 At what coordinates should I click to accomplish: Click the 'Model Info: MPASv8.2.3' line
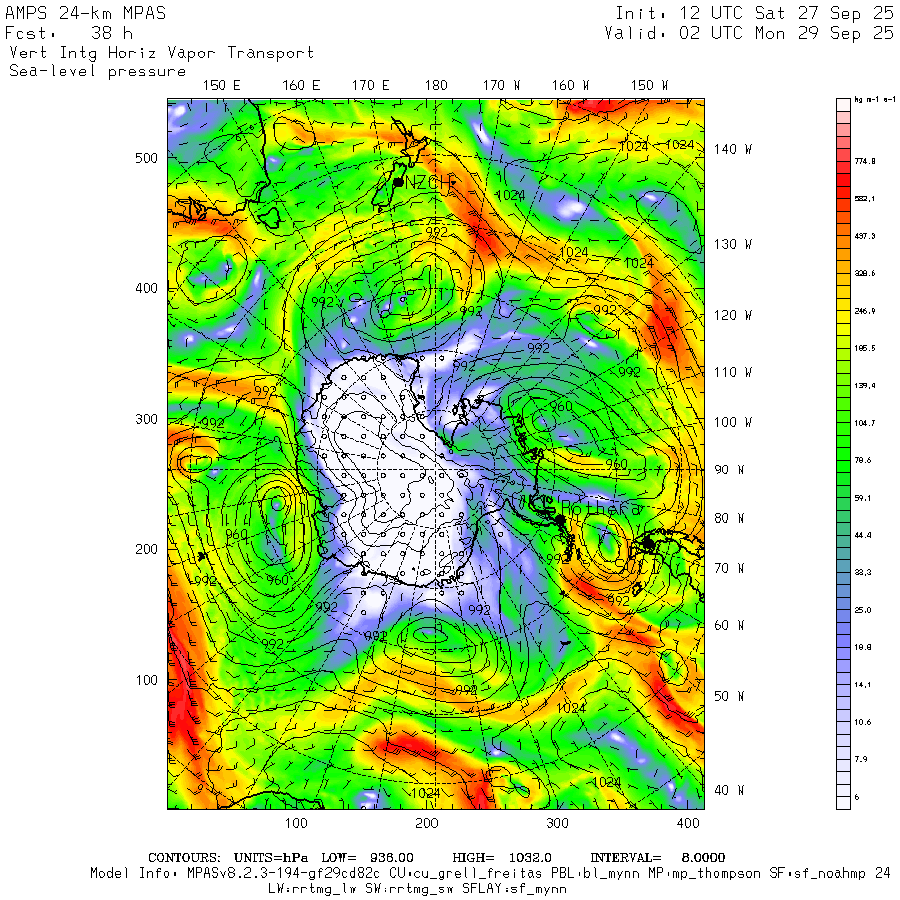[490, 873]
